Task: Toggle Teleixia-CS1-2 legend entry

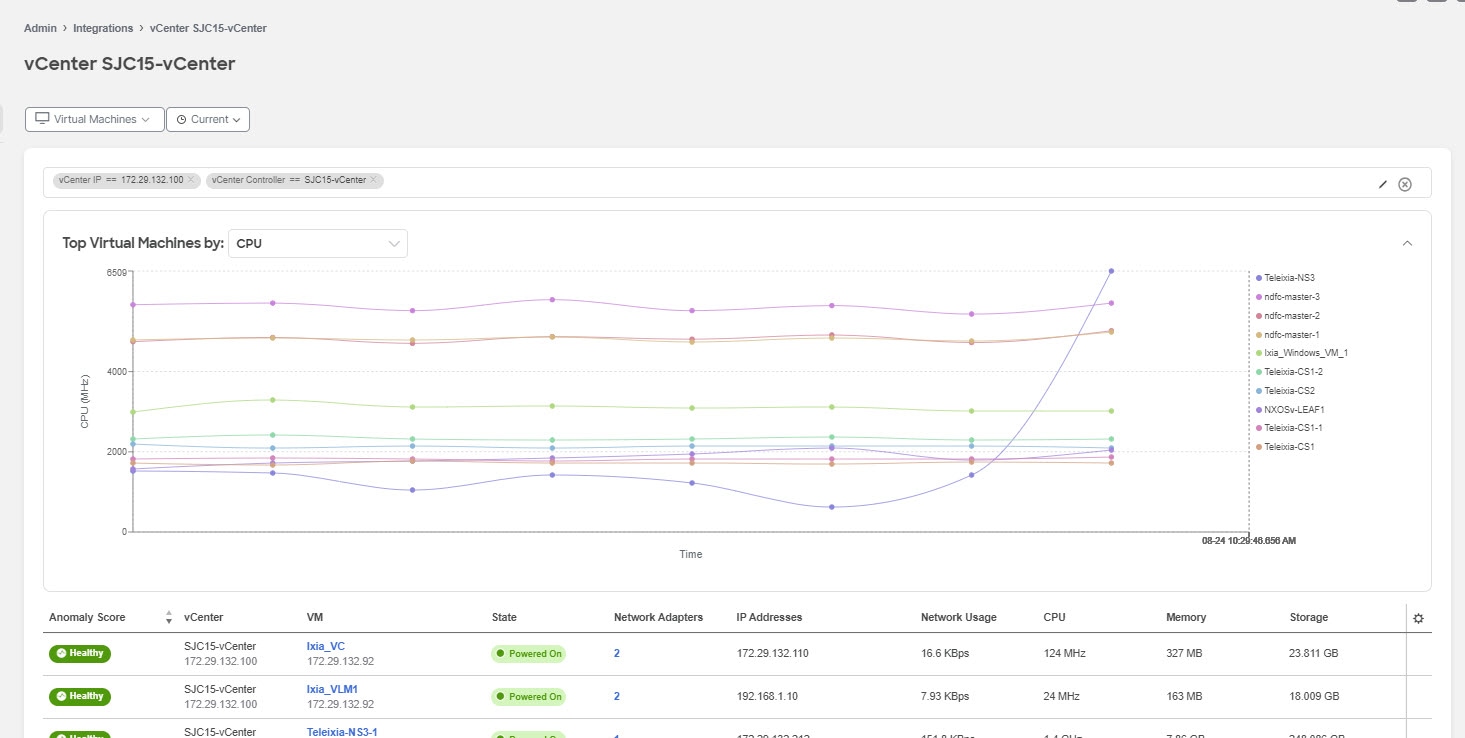Action: click(1290, 372)
